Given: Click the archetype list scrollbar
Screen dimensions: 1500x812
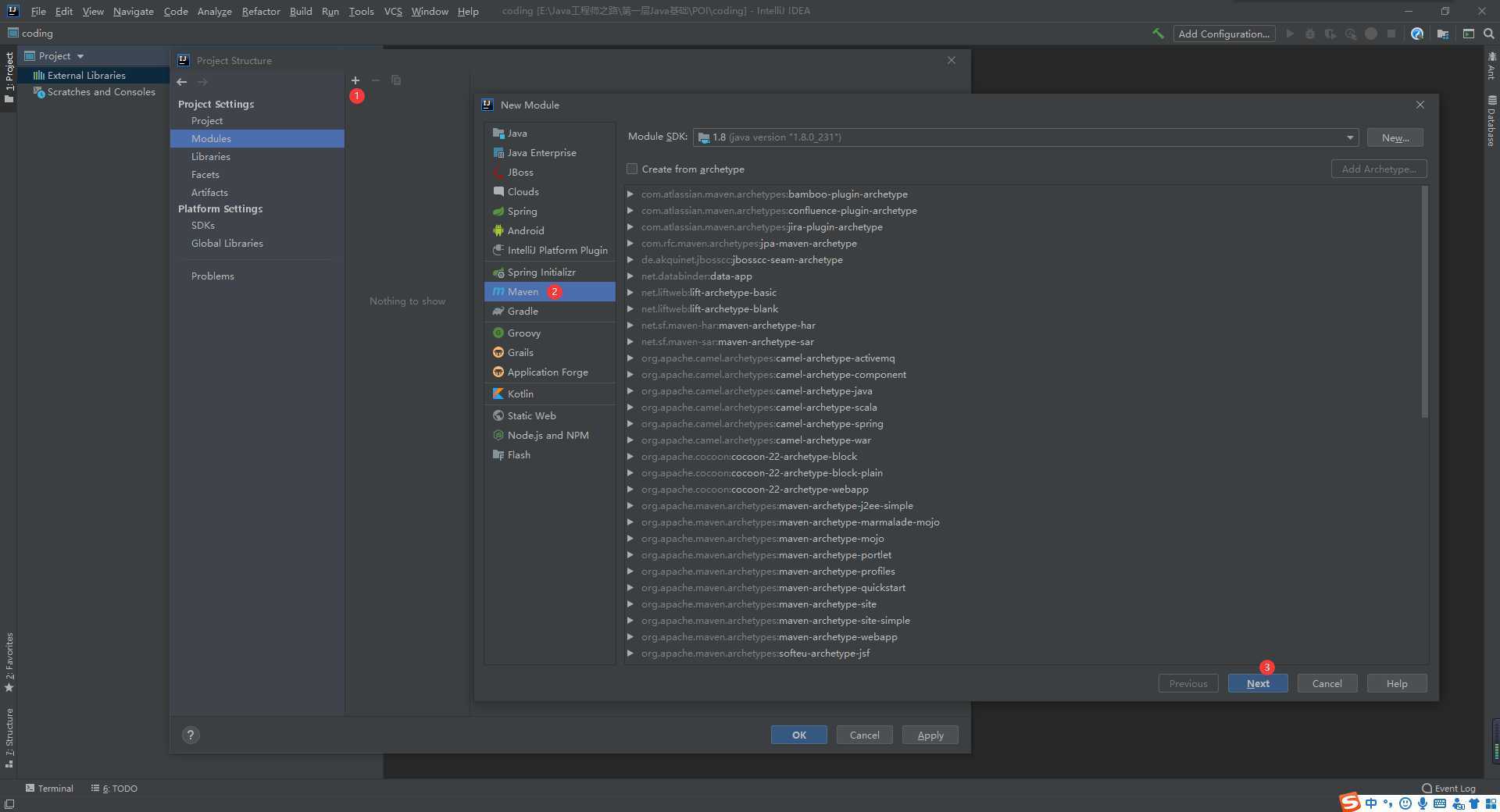Looking at the screenshot, I should pos(1424,301).
